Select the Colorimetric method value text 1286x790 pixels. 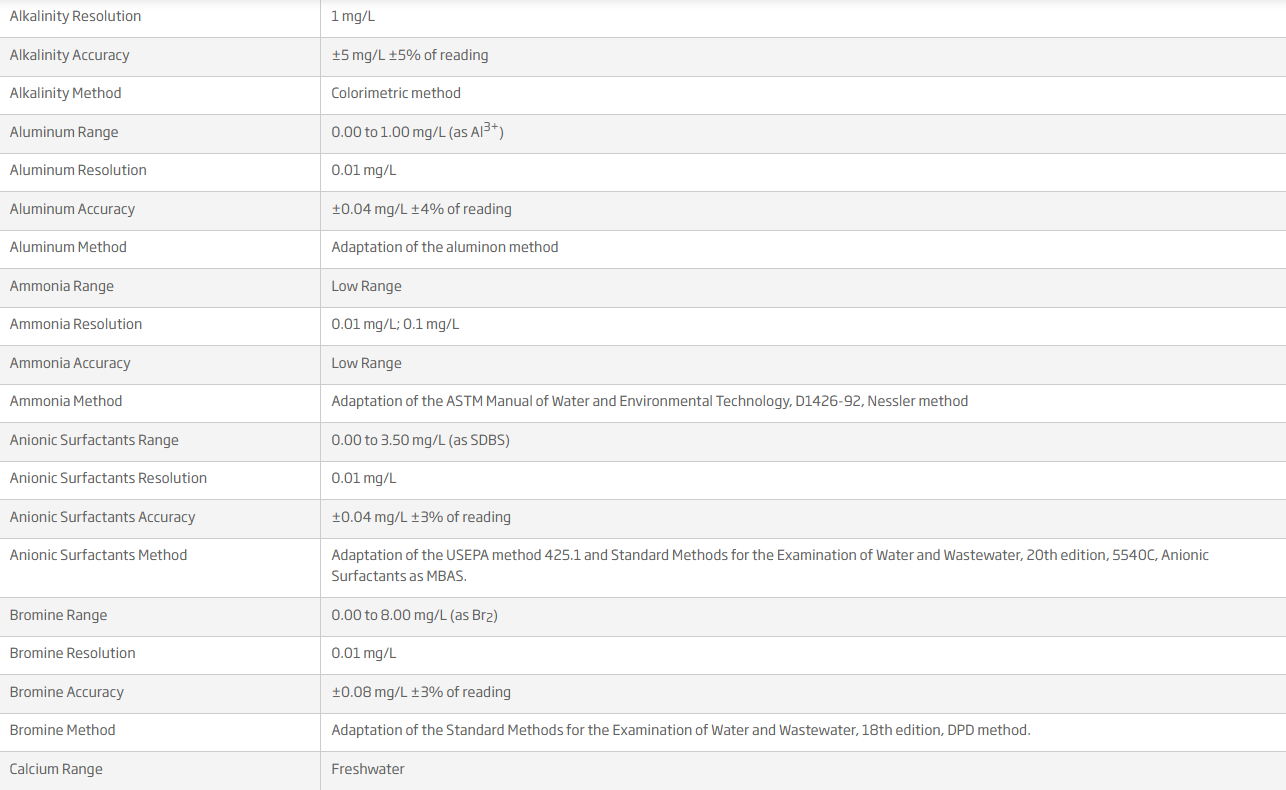[x=396, y=93]
